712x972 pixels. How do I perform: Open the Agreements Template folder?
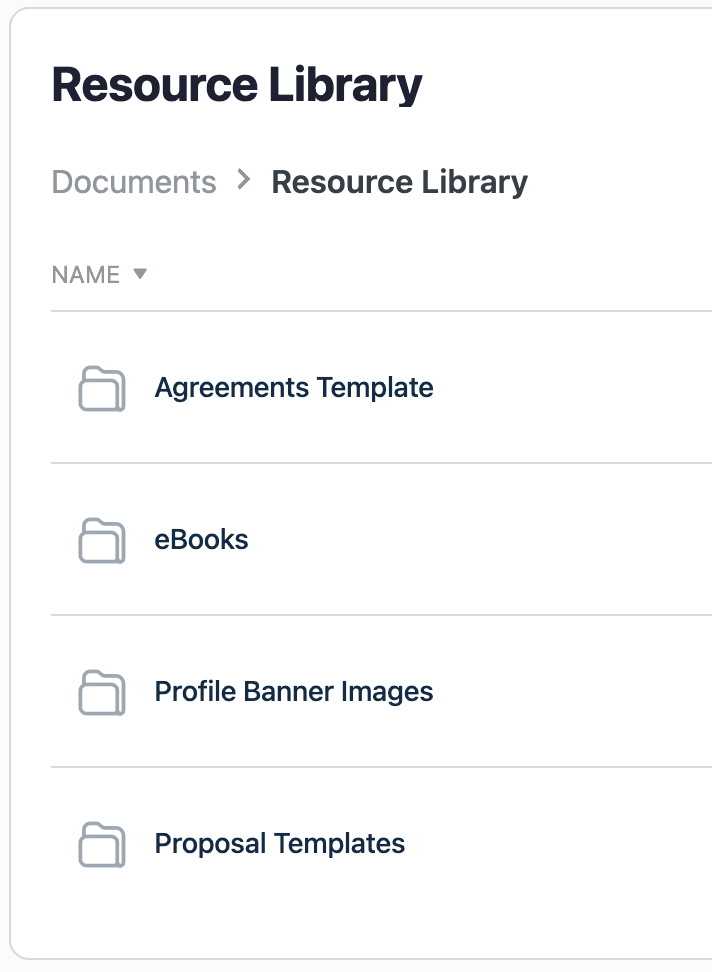coord(295,389)
